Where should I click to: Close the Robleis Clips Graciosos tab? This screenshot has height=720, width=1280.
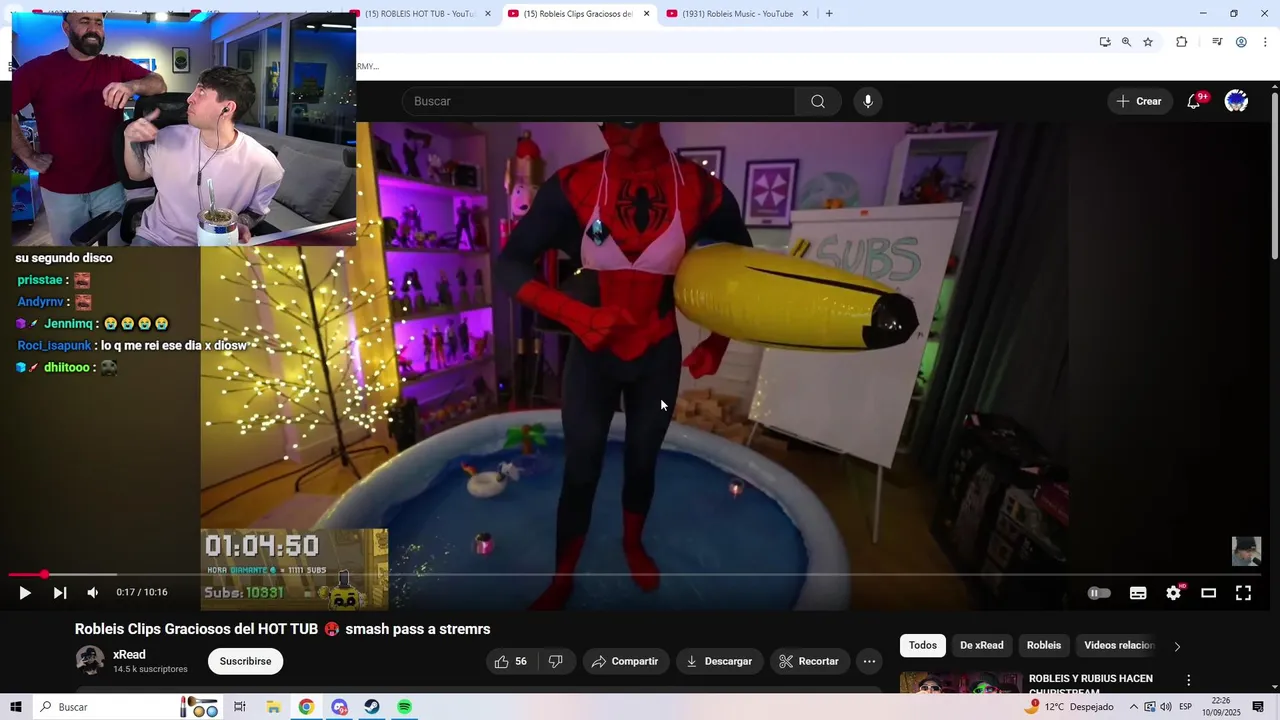tap(647, 13)
